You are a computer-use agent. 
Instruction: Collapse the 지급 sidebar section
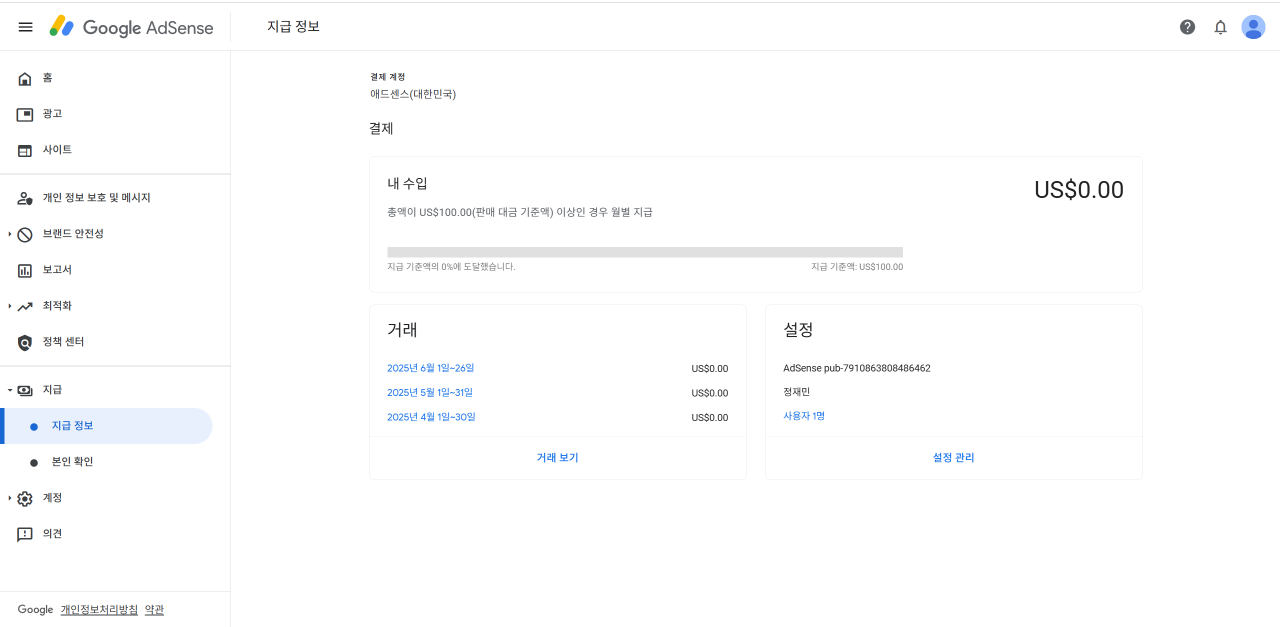click(x=8, y=389)
